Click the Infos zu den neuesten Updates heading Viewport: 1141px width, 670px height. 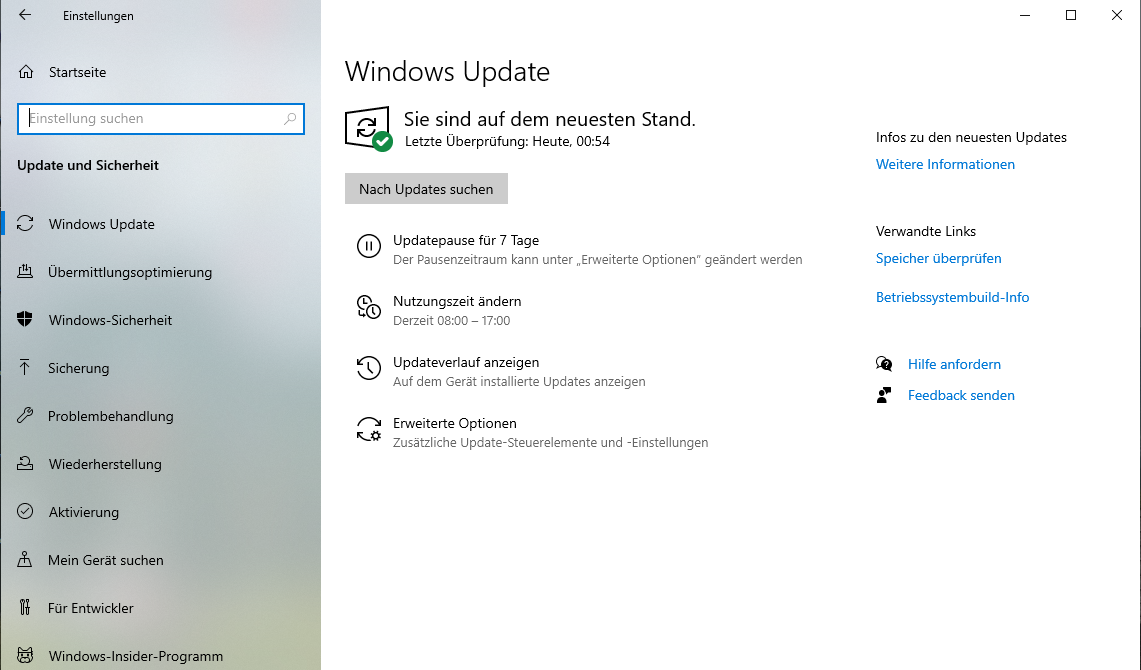[971, 137]
